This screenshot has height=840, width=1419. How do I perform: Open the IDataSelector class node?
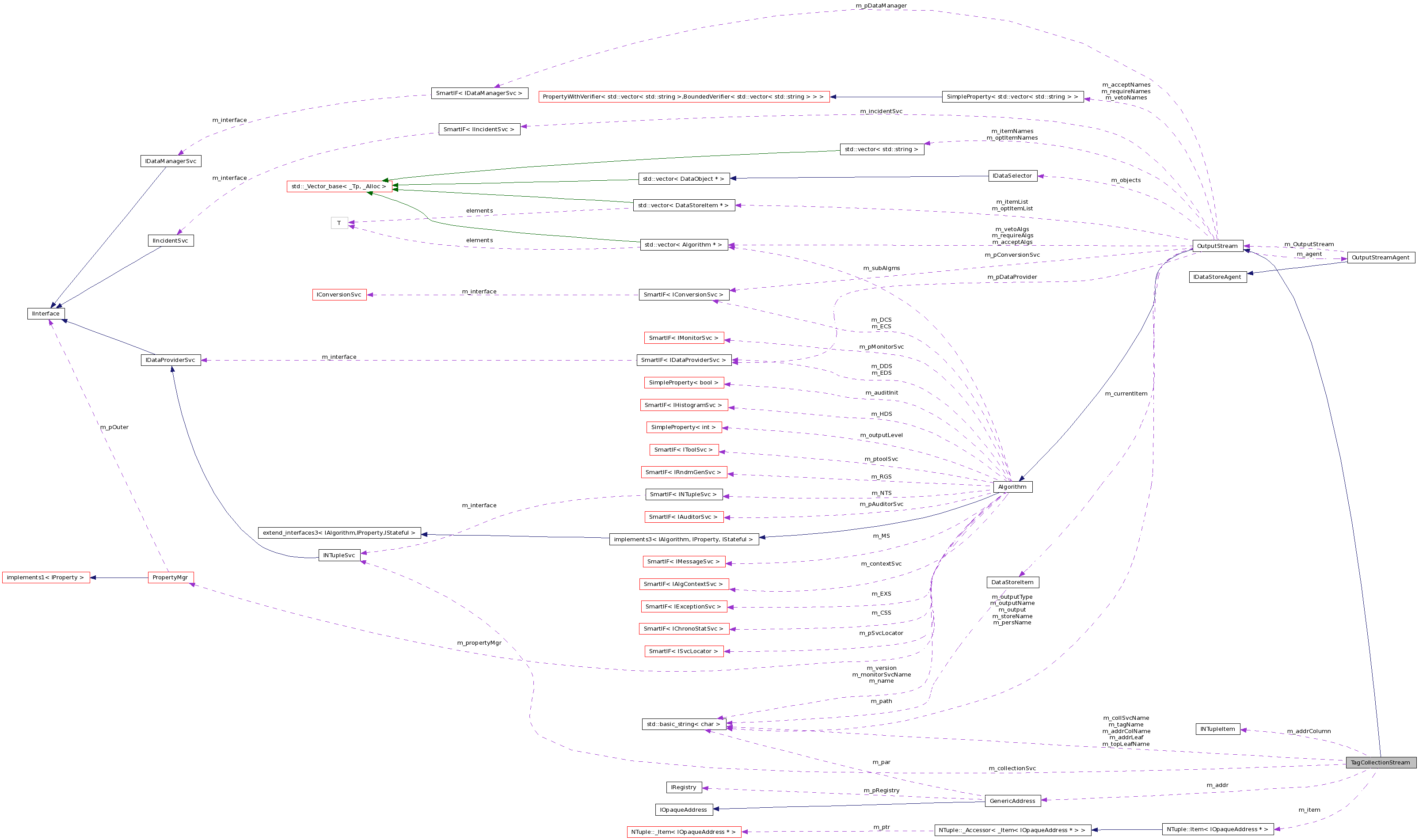coord(1012,175)
